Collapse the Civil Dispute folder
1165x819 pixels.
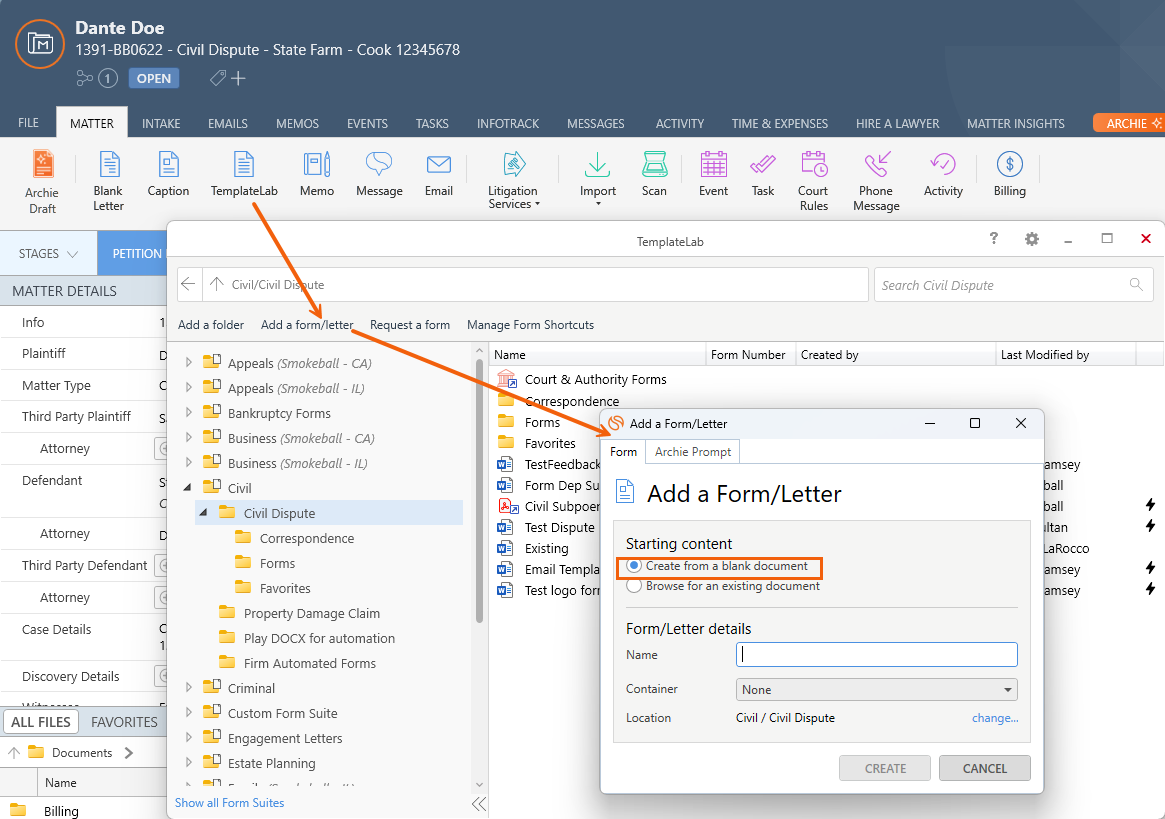[x=203, y=513]
